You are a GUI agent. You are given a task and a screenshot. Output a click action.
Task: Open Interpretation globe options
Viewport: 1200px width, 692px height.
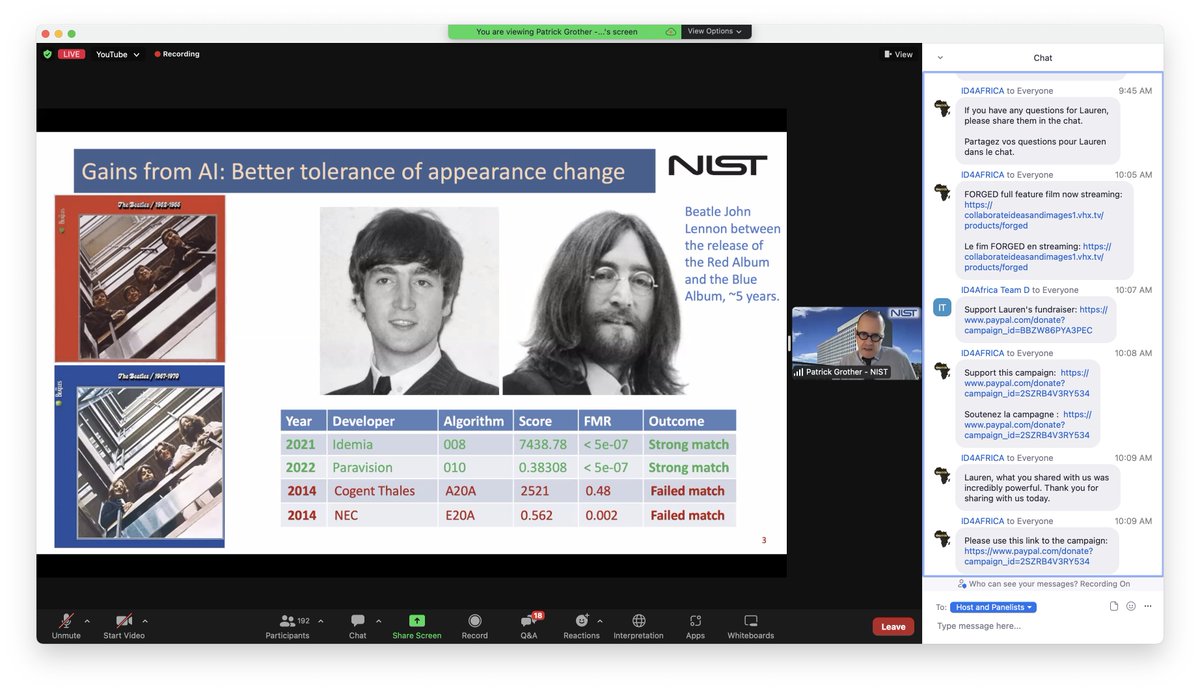click(638, 626)
